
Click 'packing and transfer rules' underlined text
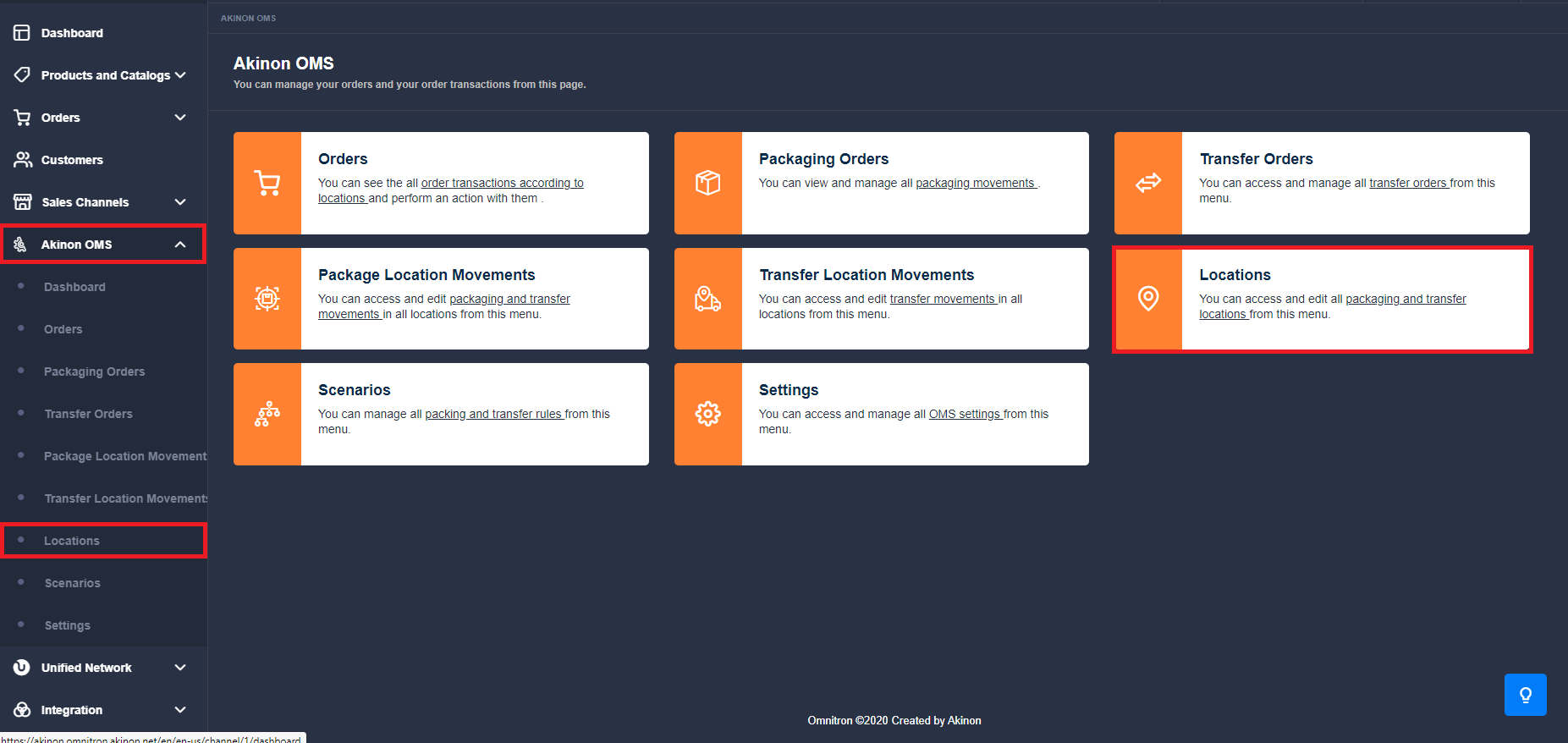click(493, 414)
